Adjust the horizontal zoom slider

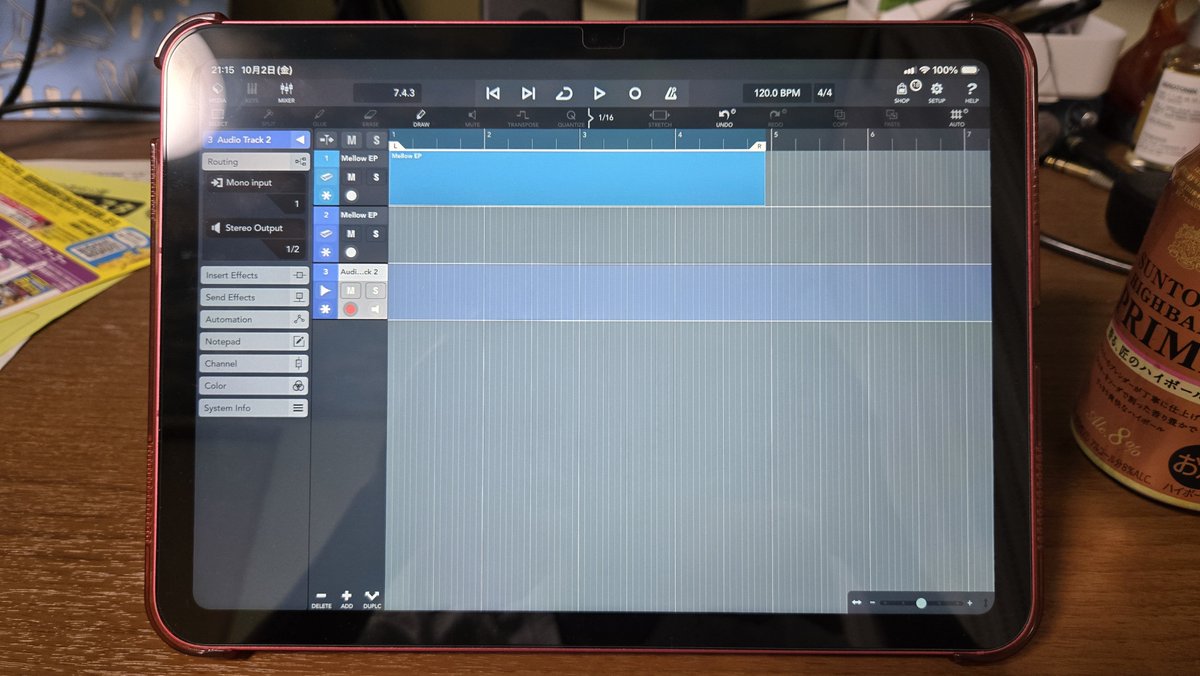(921, 603)
